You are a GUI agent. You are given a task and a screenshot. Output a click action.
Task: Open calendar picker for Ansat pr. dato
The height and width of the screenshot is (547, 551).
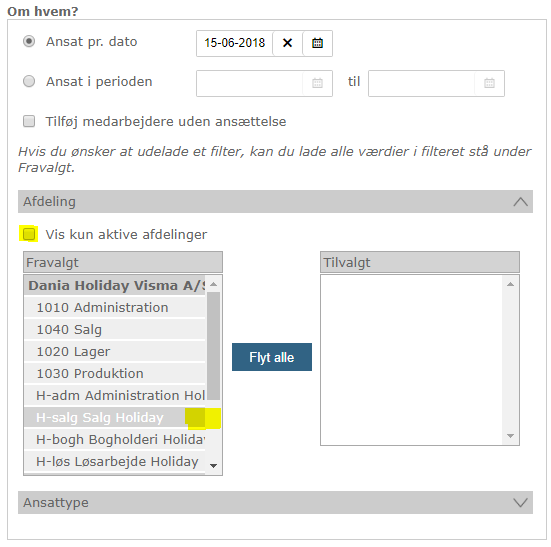(x=317, y=43)
